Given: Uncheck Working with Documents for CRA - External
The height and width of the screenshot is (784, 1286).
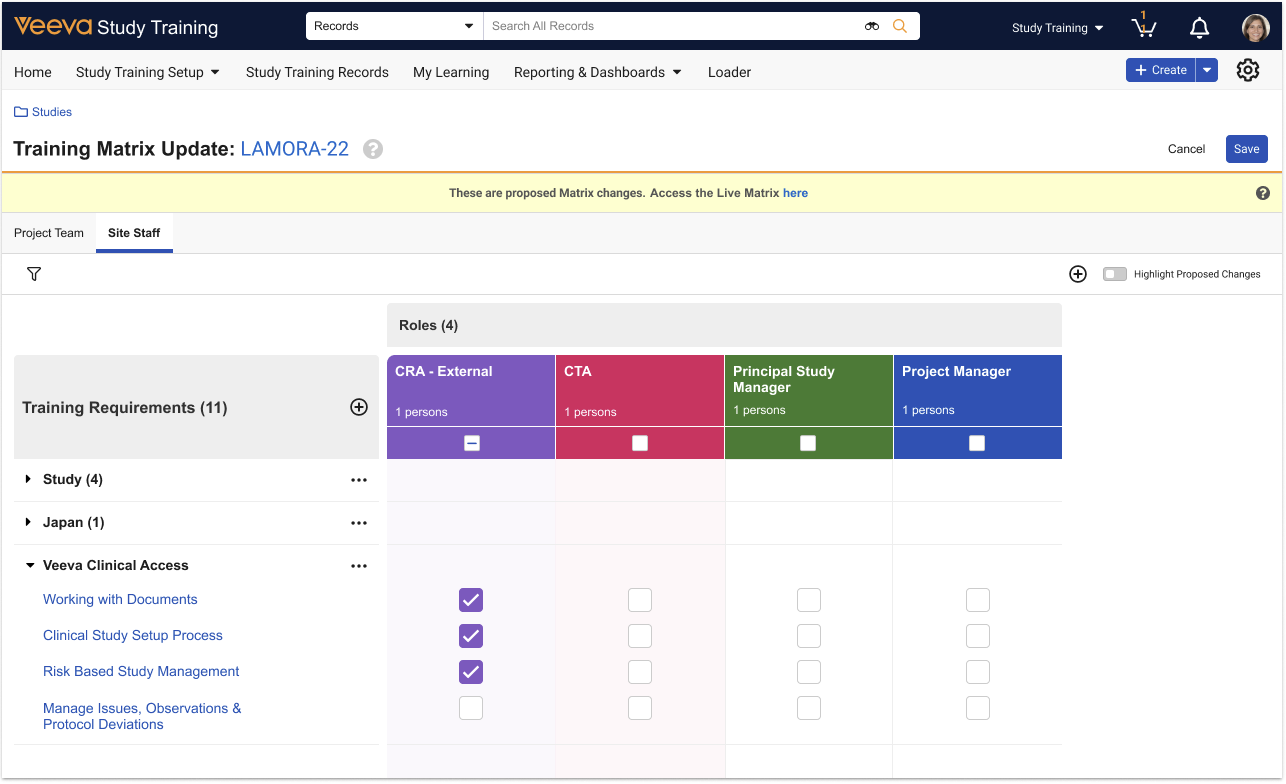Looking at the screenshot, I should click(471, 600).
